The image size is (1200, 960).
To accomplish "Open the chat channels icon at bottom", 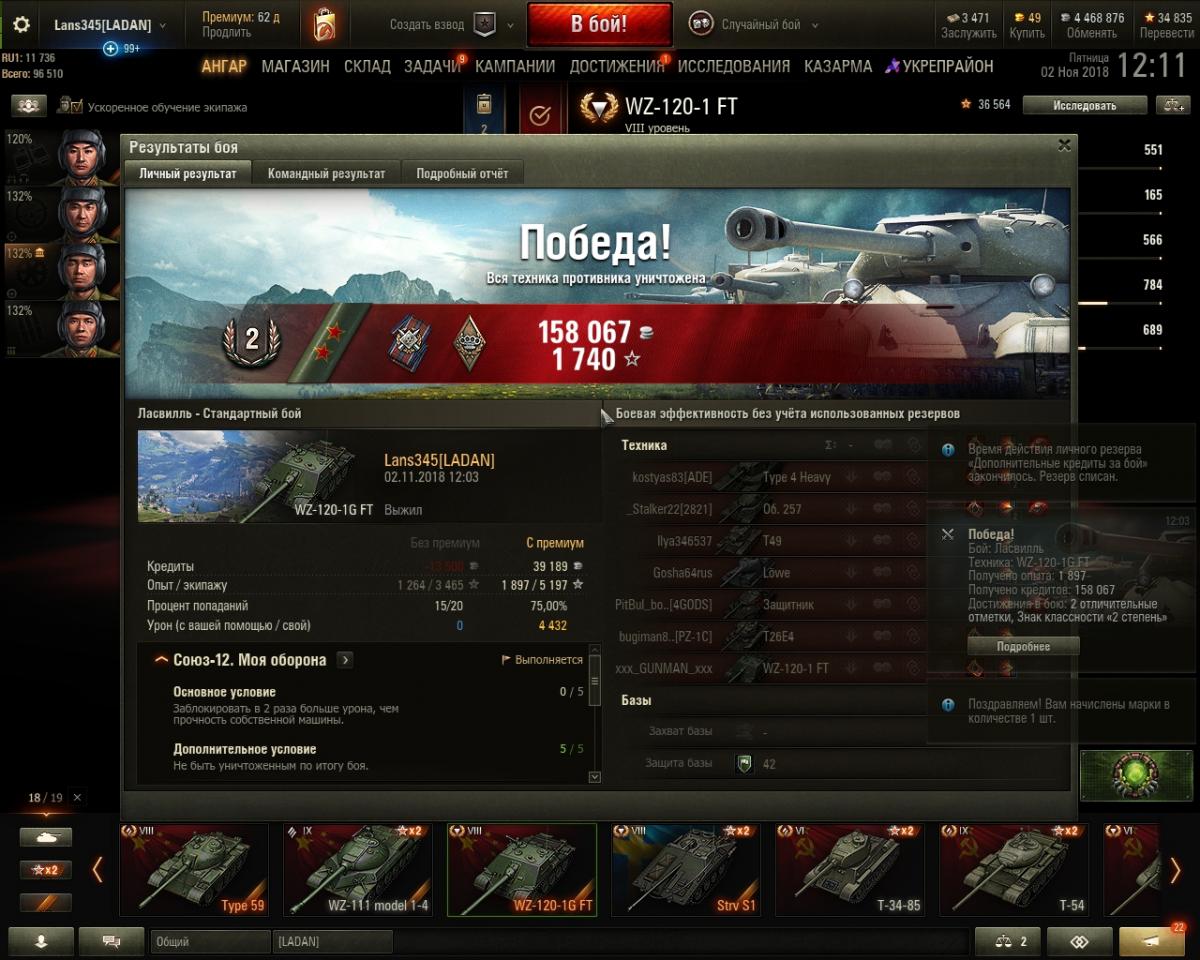I will pyautogui.click(x=111, y=941).
